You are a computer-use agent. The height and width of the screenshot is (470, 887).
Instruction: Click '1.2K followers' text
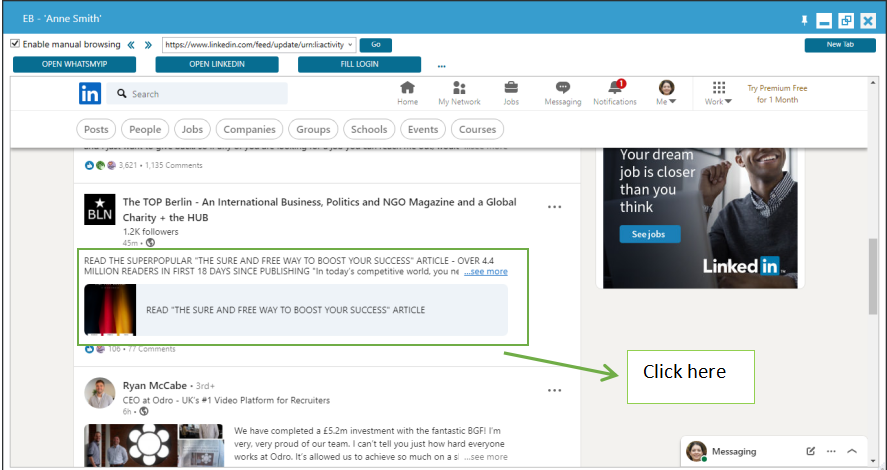point(150,232)
